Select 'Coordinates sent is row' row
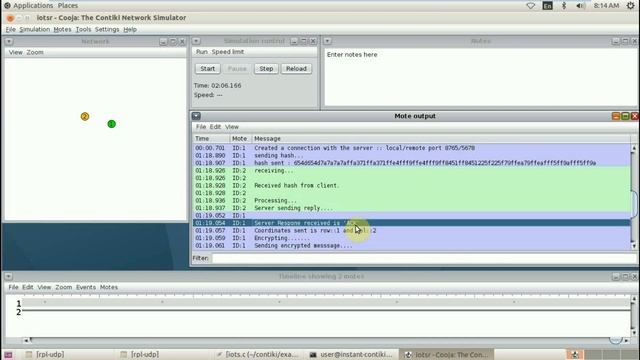Viewport: 640px width, 360px height. click(411, 231)
